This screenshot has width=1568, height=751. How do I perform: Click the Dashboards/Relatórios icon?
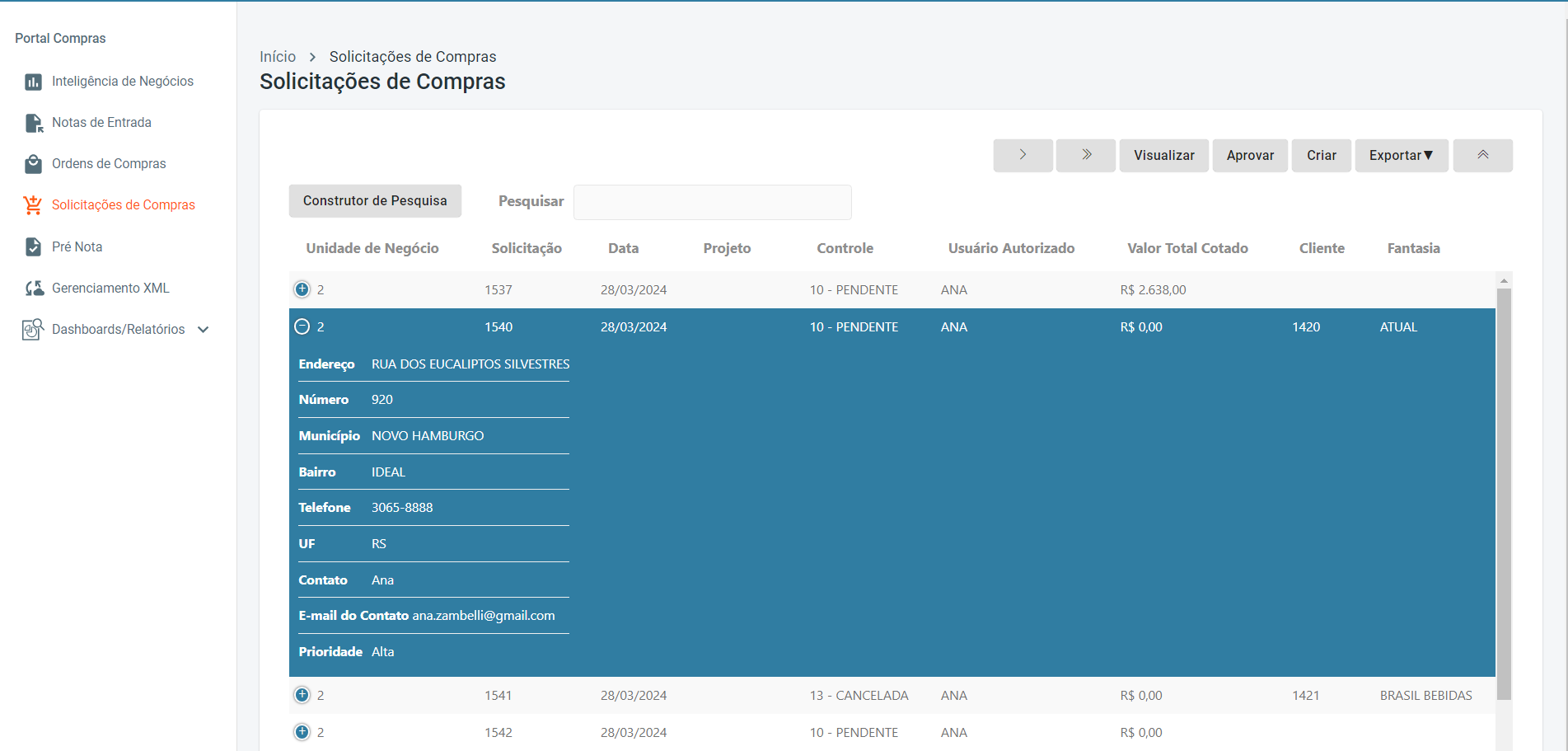(x=33, y=330)
